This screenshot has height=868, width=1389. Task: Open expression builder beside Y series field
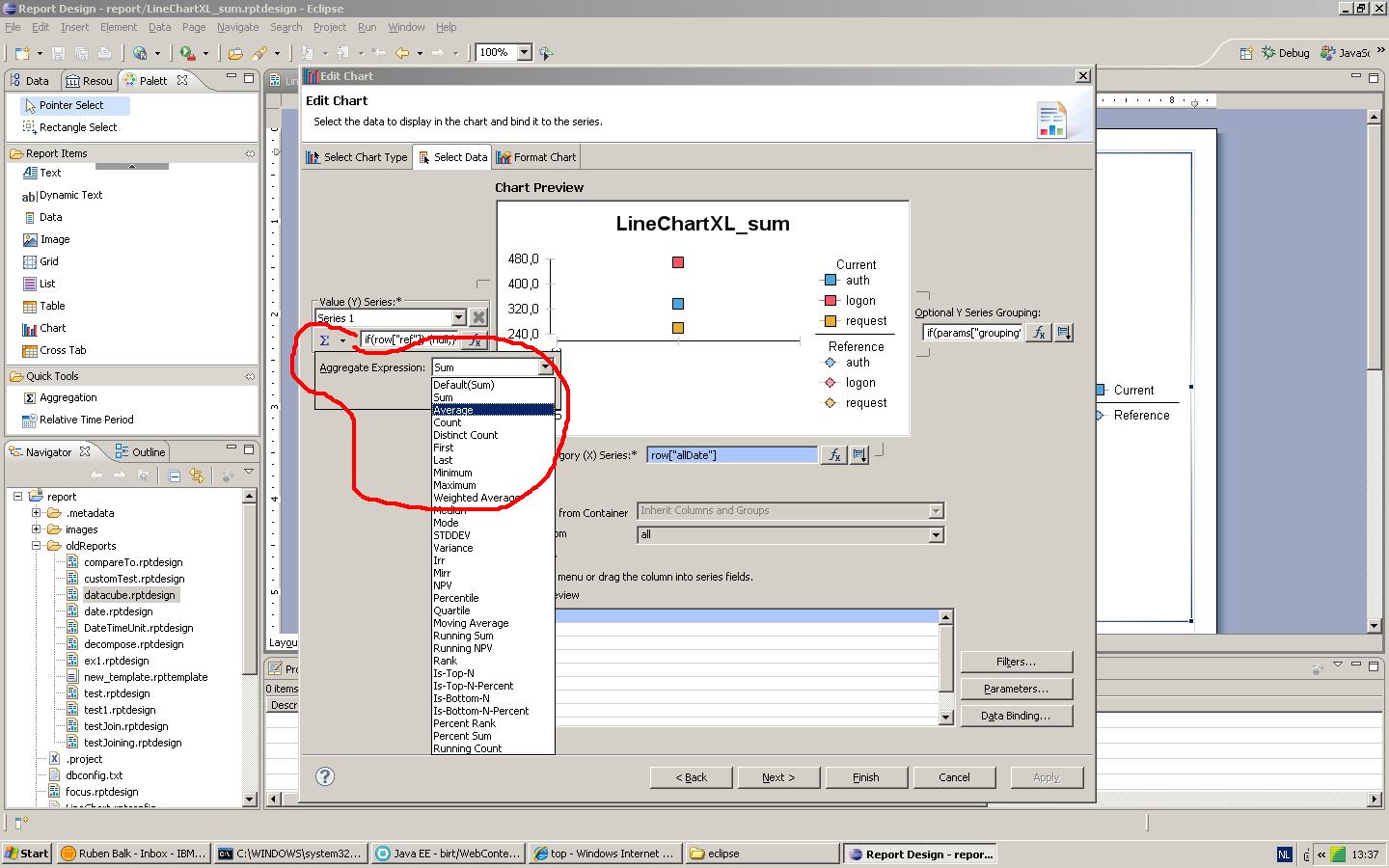(x=475, y=340)
